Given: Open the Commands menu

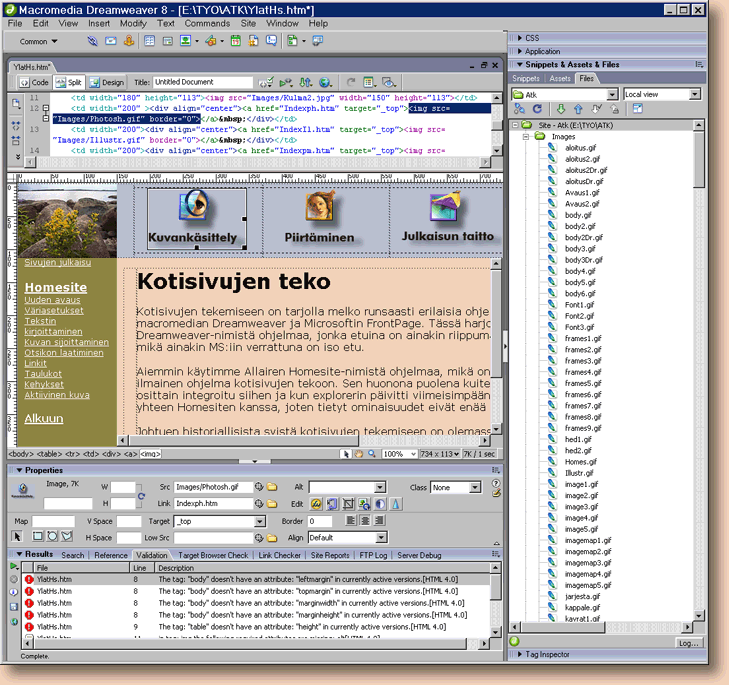Looking at the screenshot, I should point(207,22).
